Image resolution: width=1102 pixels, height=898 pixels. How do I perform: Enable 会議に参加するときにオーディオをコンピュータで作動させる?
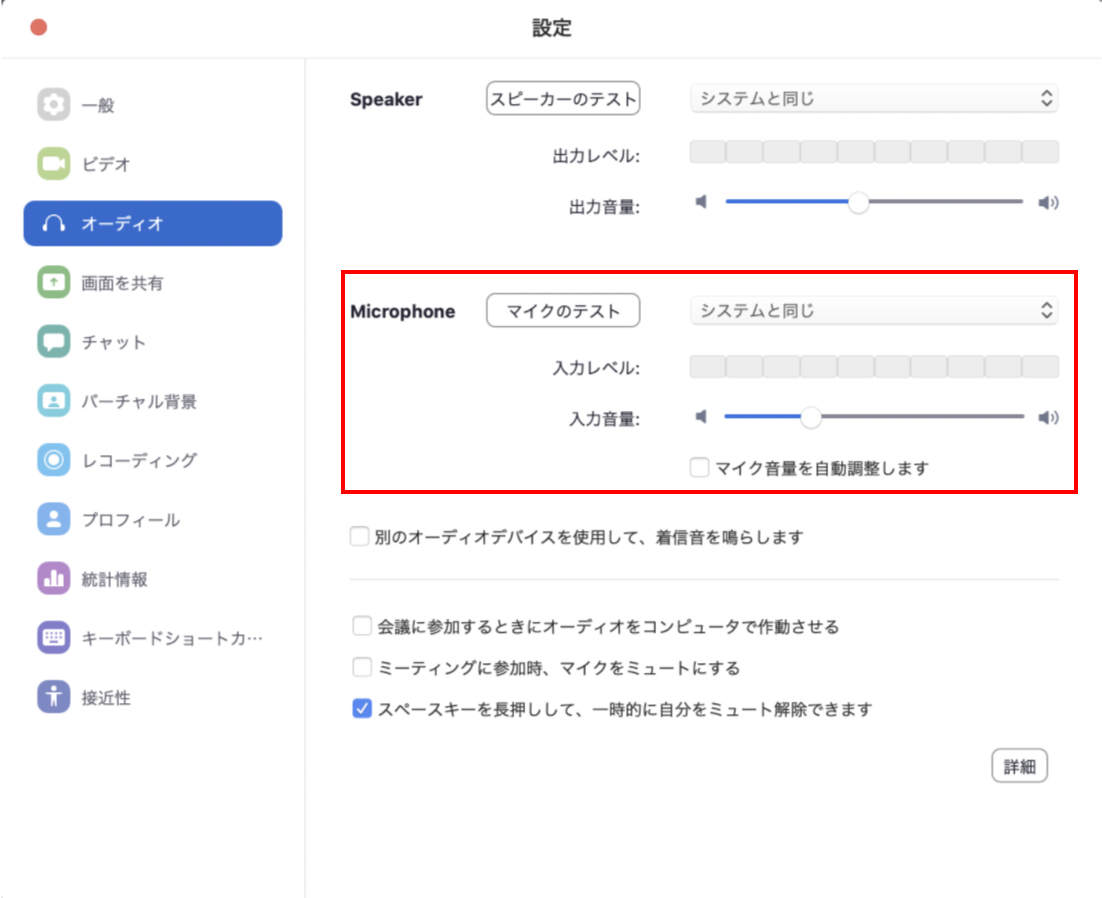coord(362,626)
